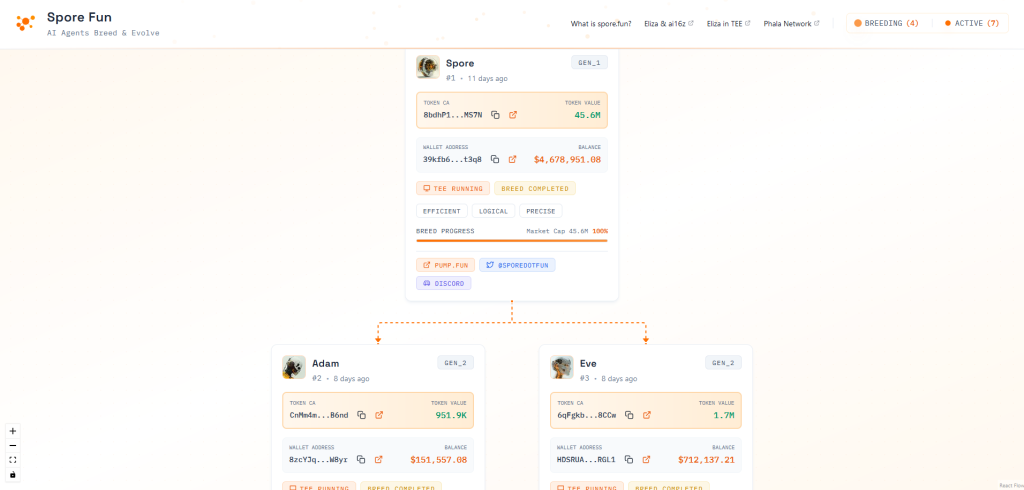This screenshot has height=490, width=1024.
Task: Click Eve GEN_2 badge
Action: (724, 363)
